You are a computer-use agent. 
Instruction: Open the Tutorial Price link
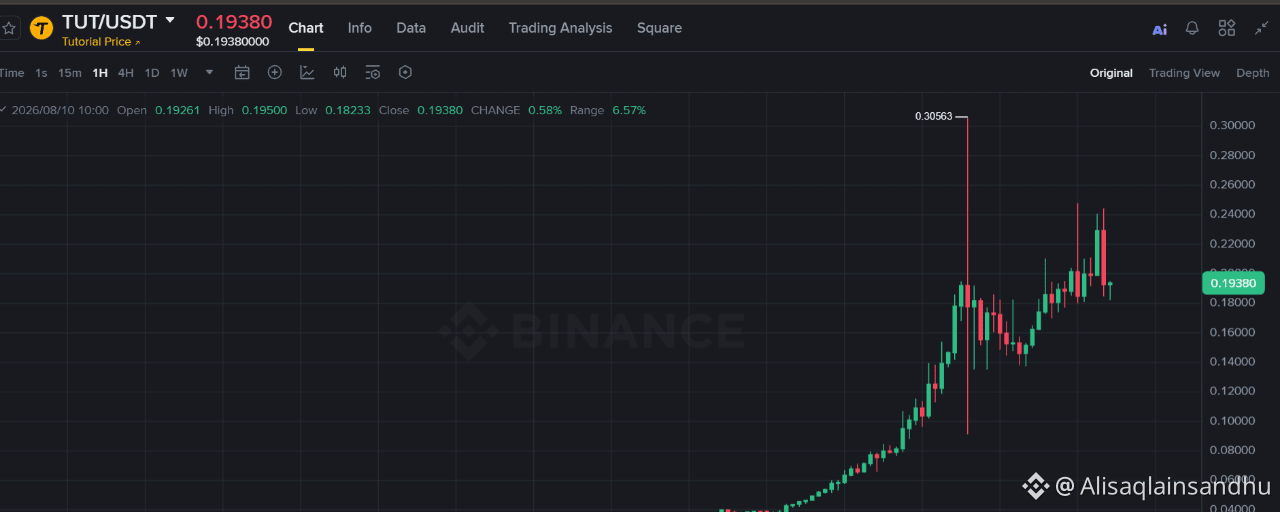101,42
